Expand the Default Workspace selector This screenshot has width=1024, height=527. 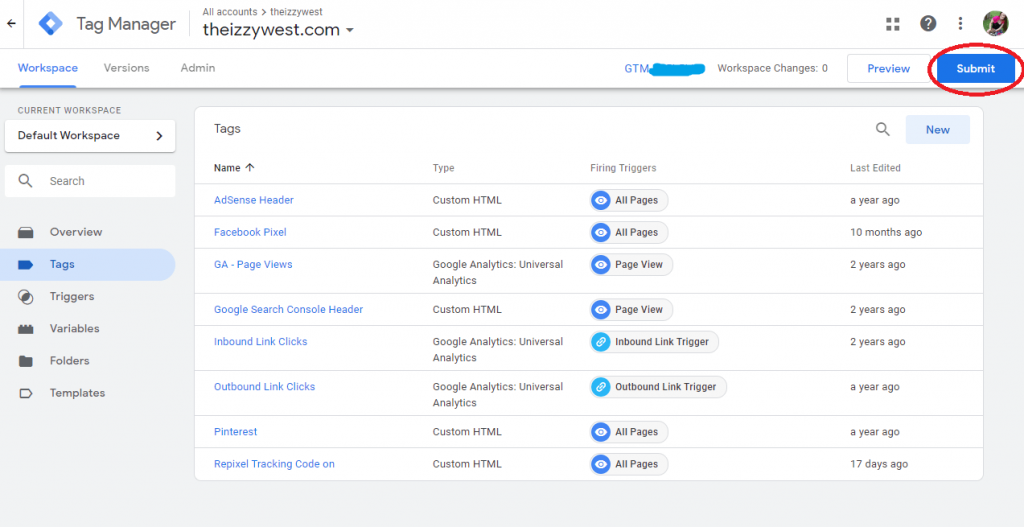(90, 136)
